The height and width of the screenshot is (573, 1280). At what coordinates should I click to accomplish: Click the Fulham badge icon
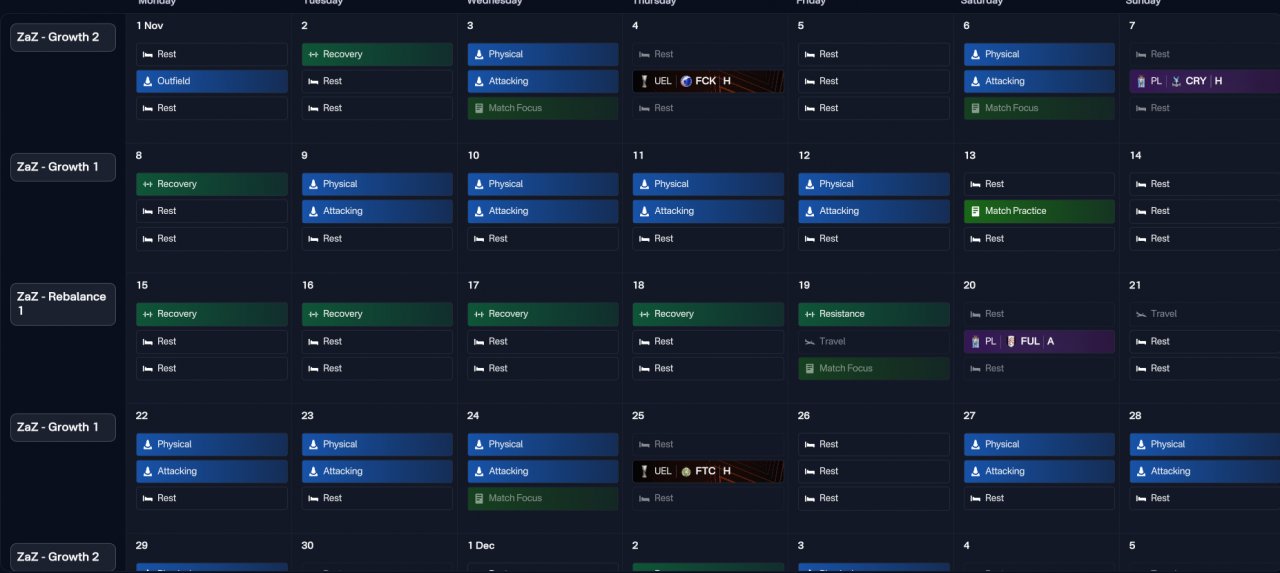pos(1011,341)
